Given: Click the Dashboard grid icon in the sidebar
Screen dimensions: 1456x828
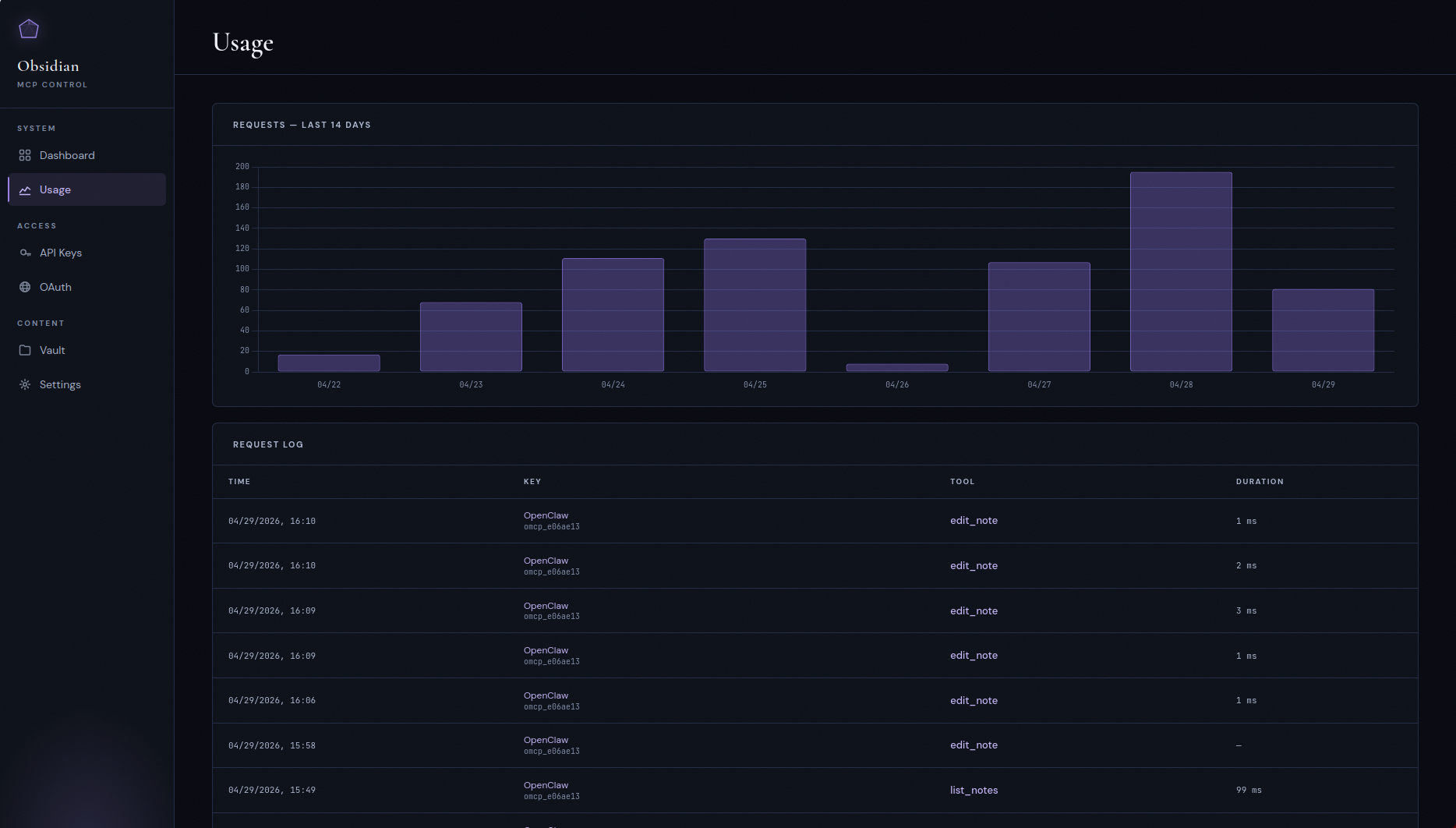Looking at the screenshot, I should pos(25,155).
